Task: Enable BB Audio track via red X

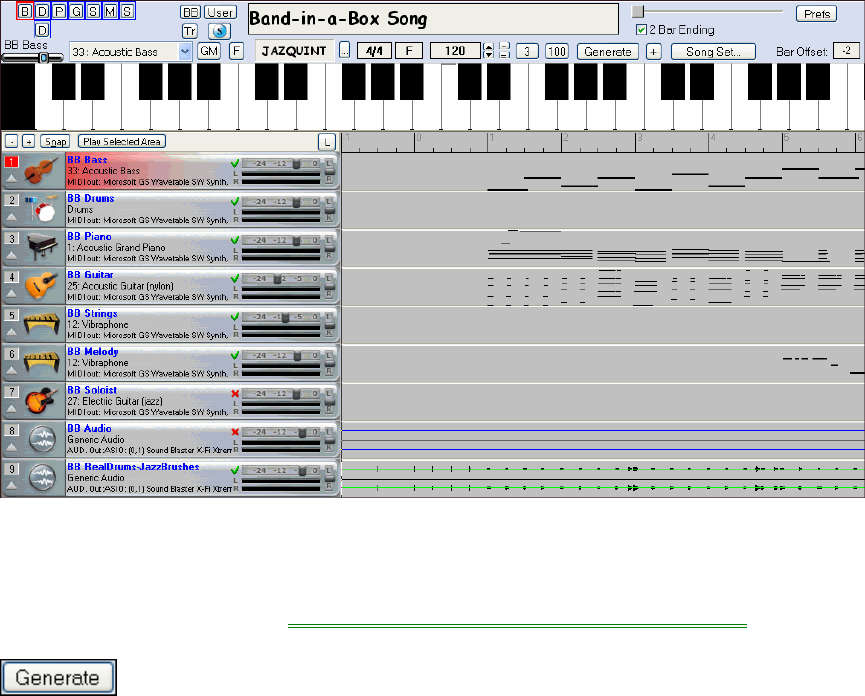Action: click(x=235, y=432)
